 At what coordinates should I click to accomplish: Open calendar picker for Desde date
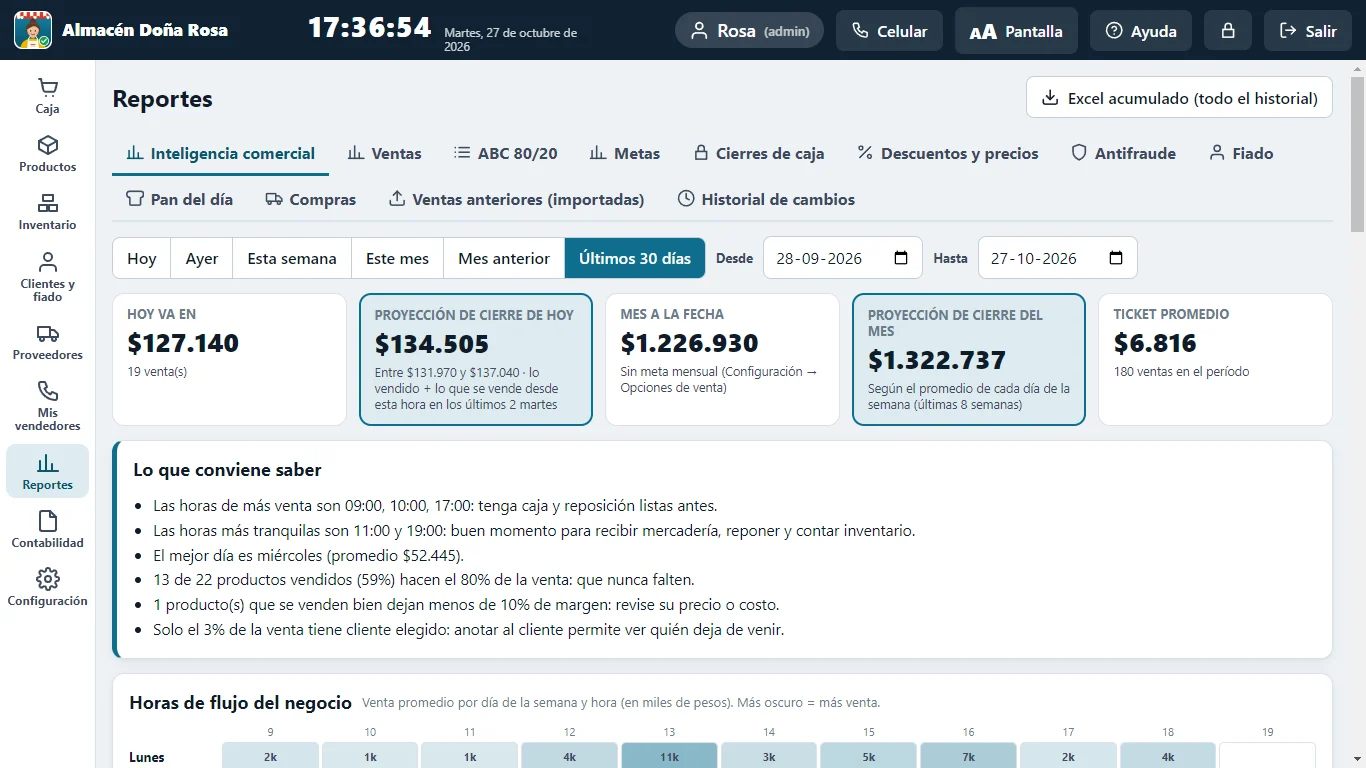click(x=901, y=258)
